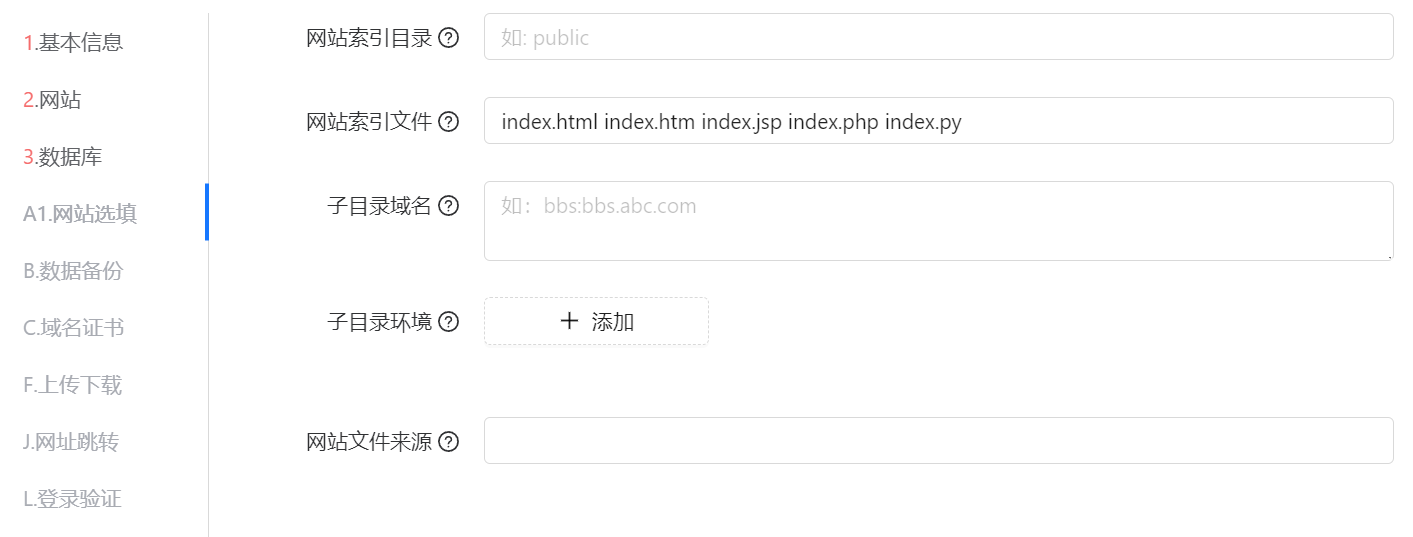Click help icon beside 子目录环境
1413x537 pixels.
pos(449,322)
